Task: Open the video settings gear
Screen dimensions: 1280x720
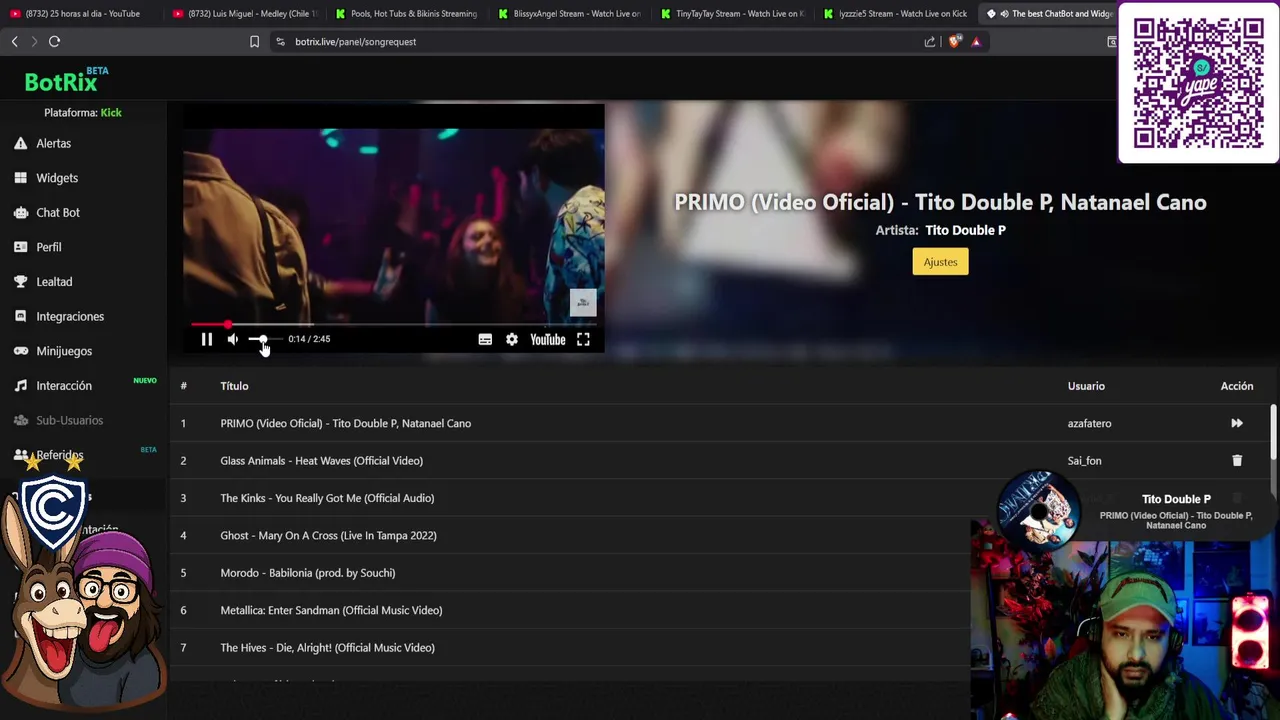Action: pyautogui.click(x=512, y=339)
